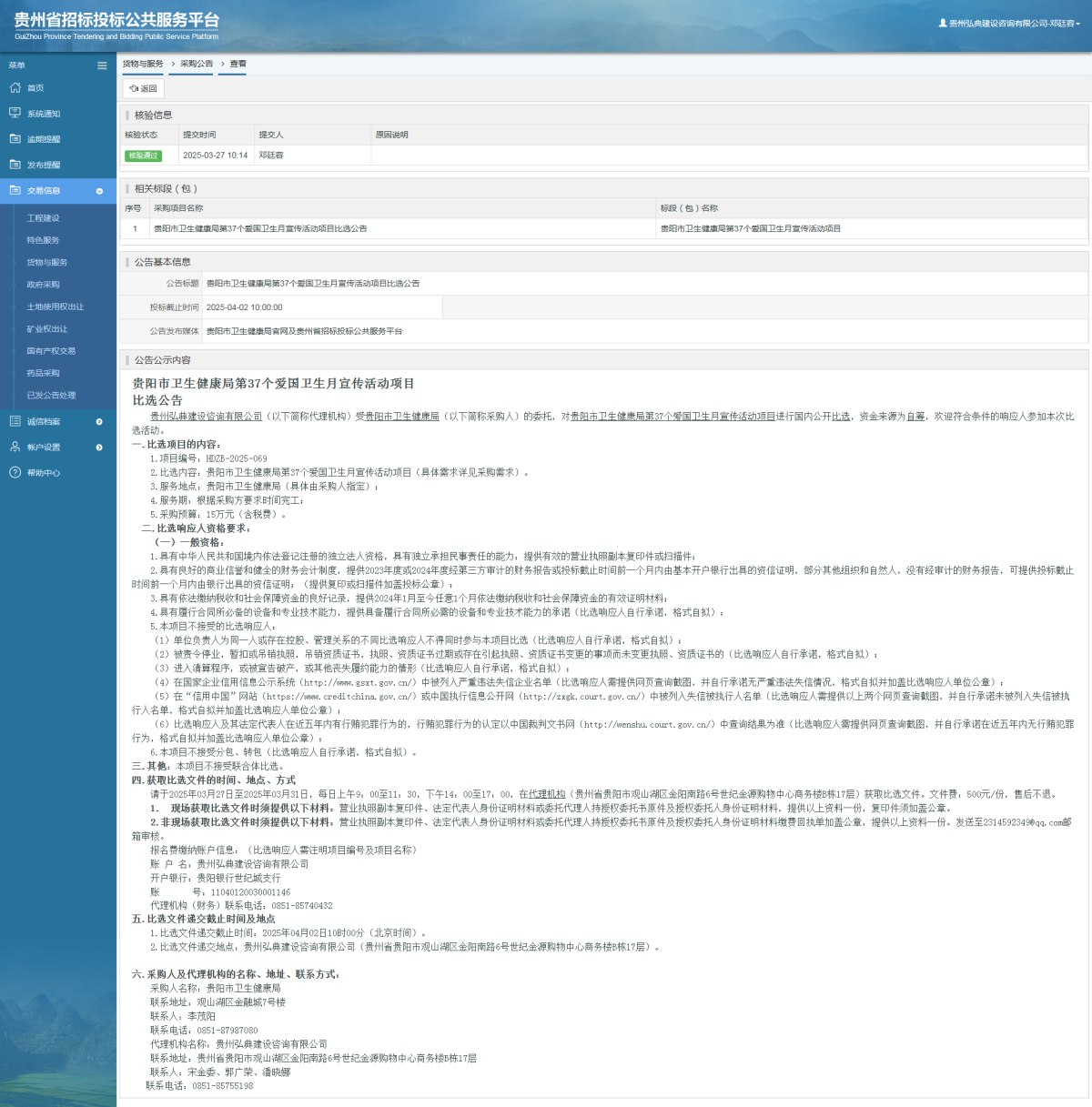Click the 发布提醒 folder icon
1092x1107 pixels.
point(15,165)
